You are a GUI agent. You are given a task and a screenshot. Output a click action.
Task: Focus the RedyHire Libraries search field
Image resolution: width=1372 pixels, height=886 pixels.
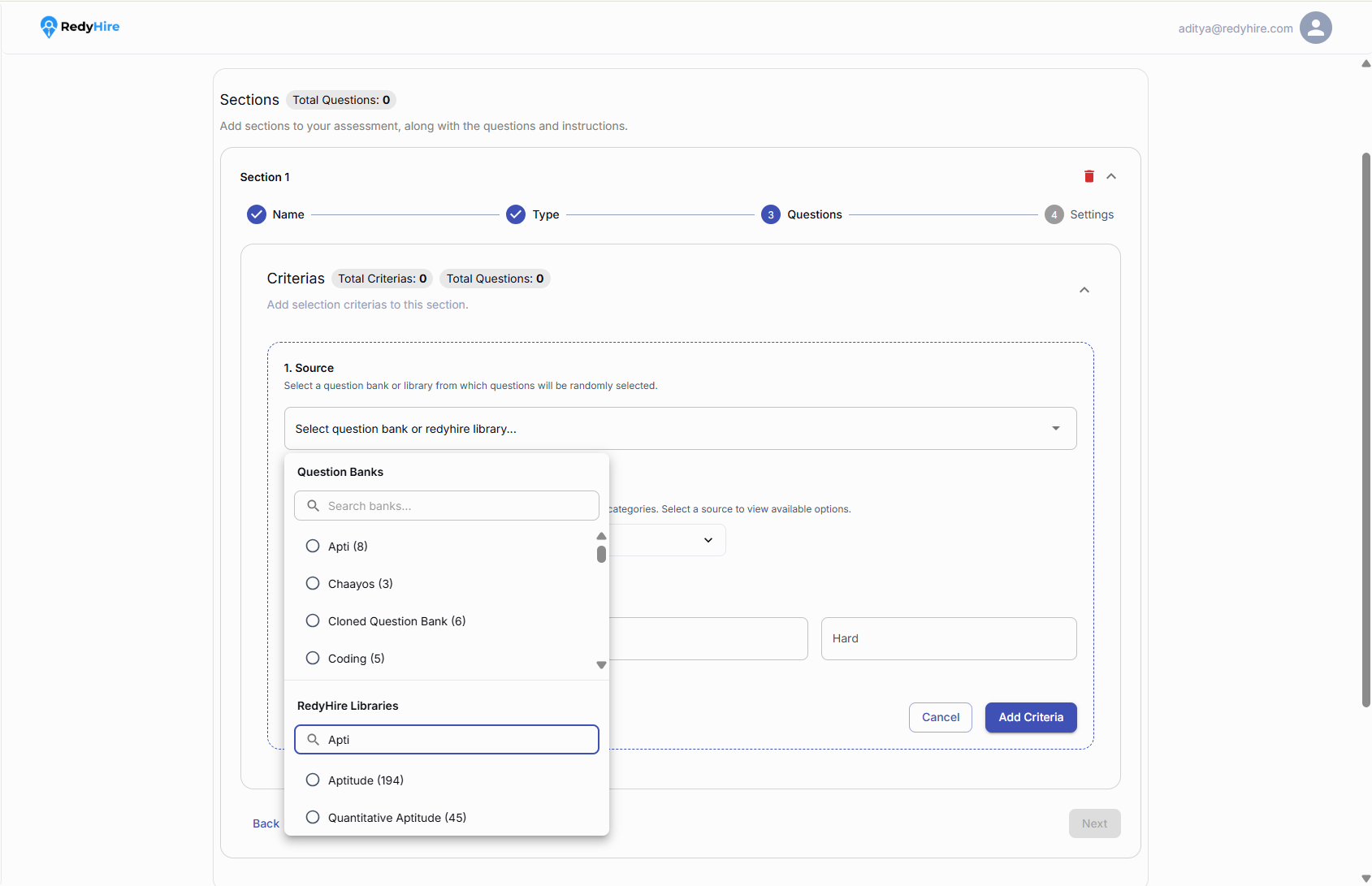point(447,739)
